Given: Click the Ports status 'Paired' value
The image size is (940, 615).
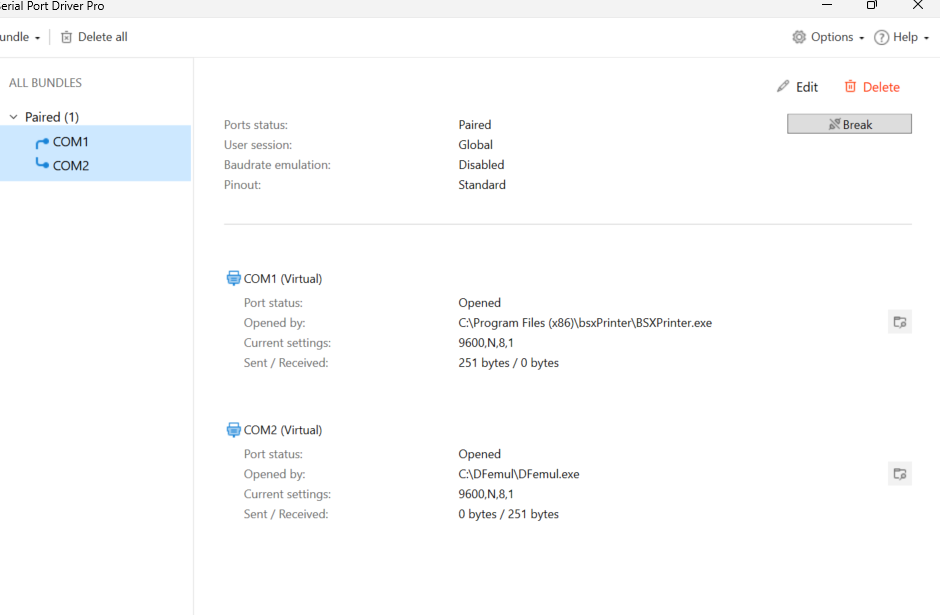Looking at the screenshot, I should pyautogui.click(x=474, y=125).
